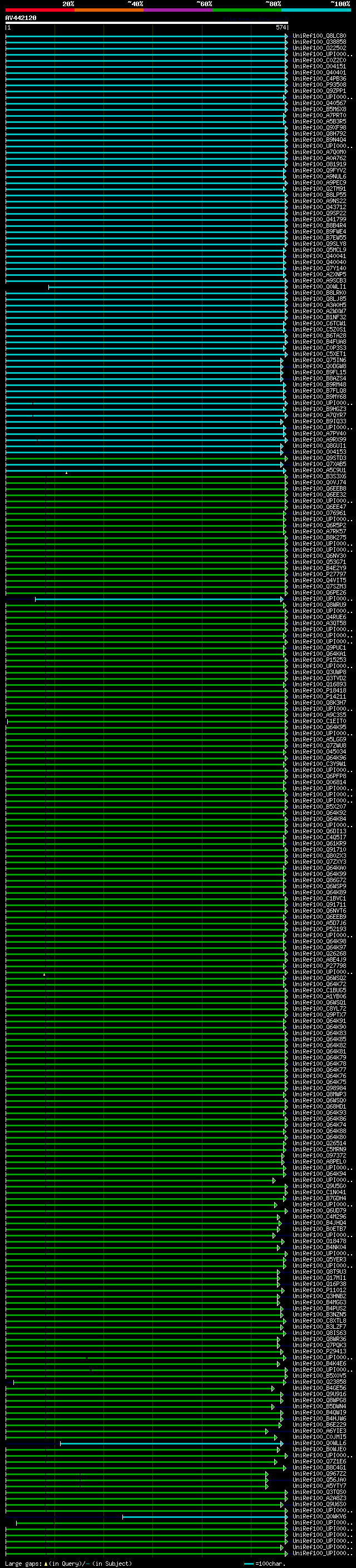Image resolution: width=356 pixels, height=1568 pixels.
Task: Select label UniRef100_O97372
Action: 319,1155
